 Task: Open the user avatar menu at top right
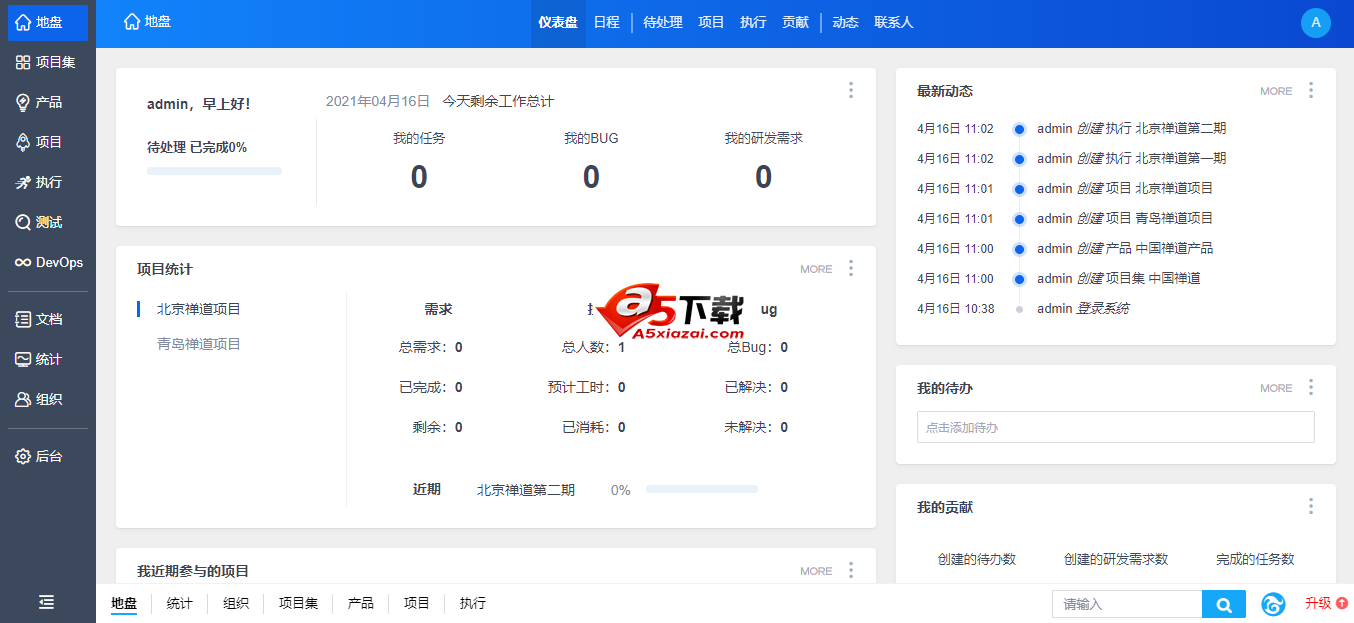(x=1315, y=22)
